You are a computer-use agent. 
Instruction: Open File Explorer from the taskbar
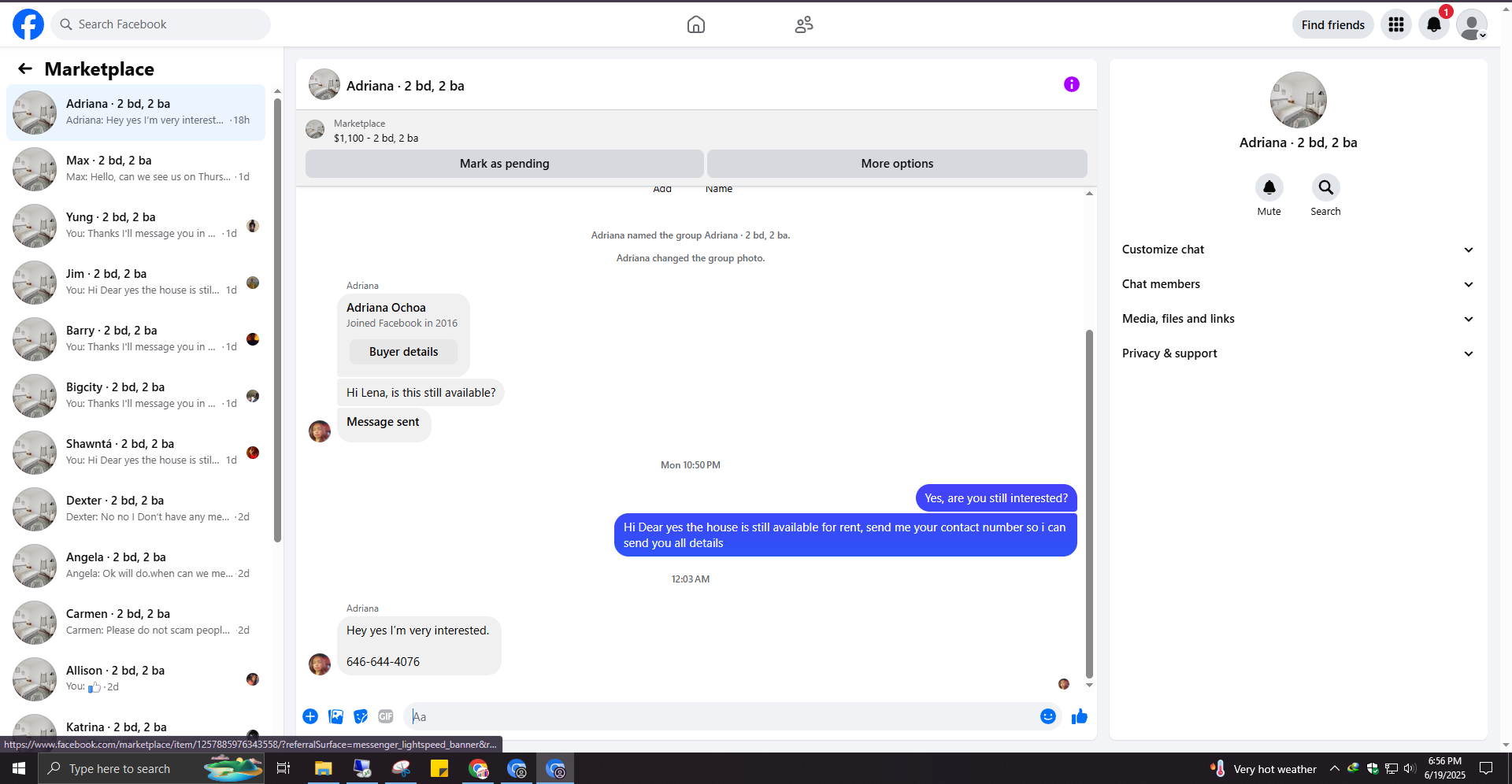323,768
